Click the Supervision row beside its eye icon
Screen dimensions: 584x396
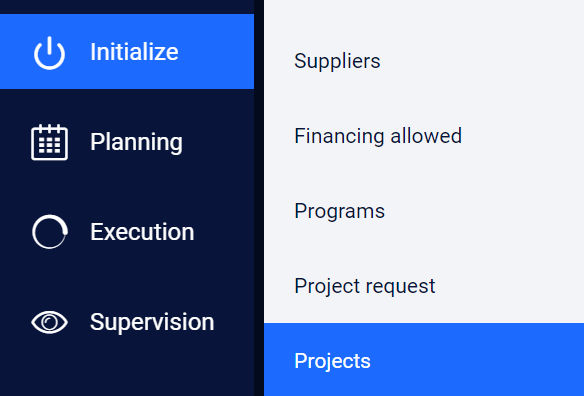127,322
